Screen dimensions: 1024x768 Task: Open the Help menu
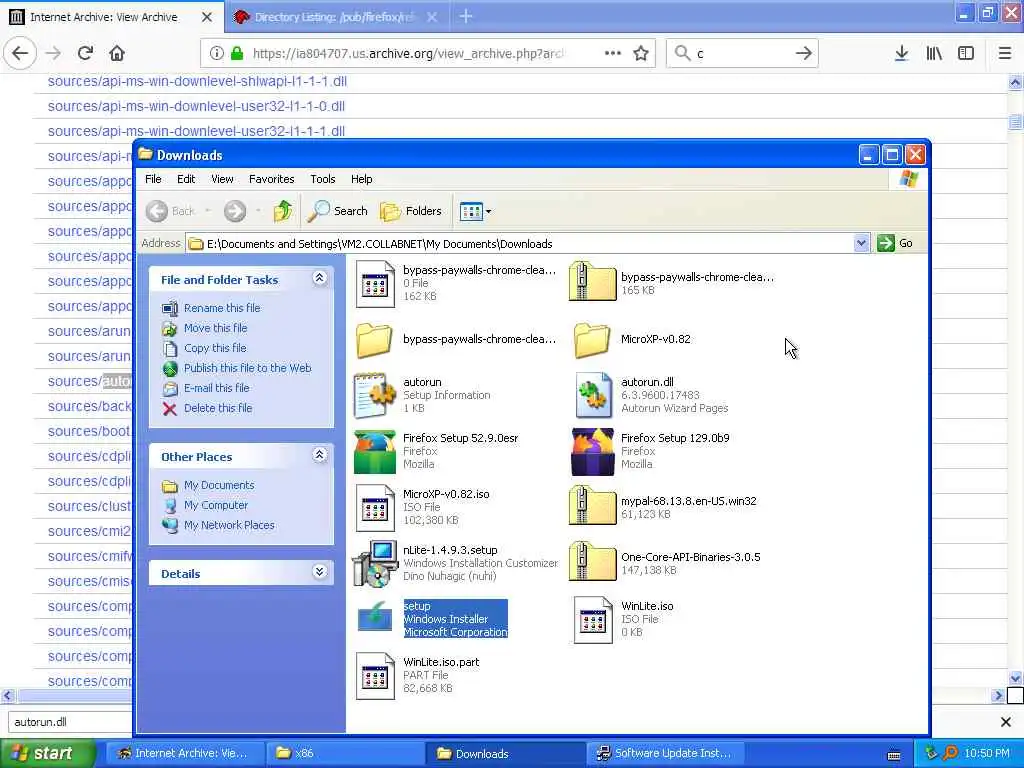tap(361, 179)
